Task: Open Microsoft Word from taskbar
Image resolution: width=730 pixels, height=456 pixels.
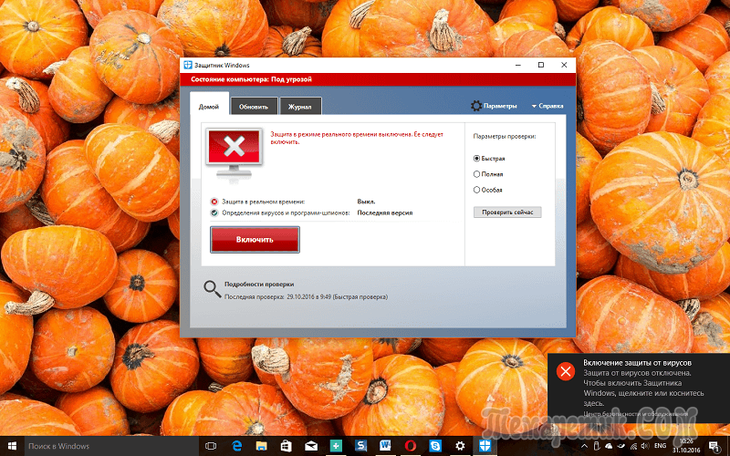Action: [385, 446]
